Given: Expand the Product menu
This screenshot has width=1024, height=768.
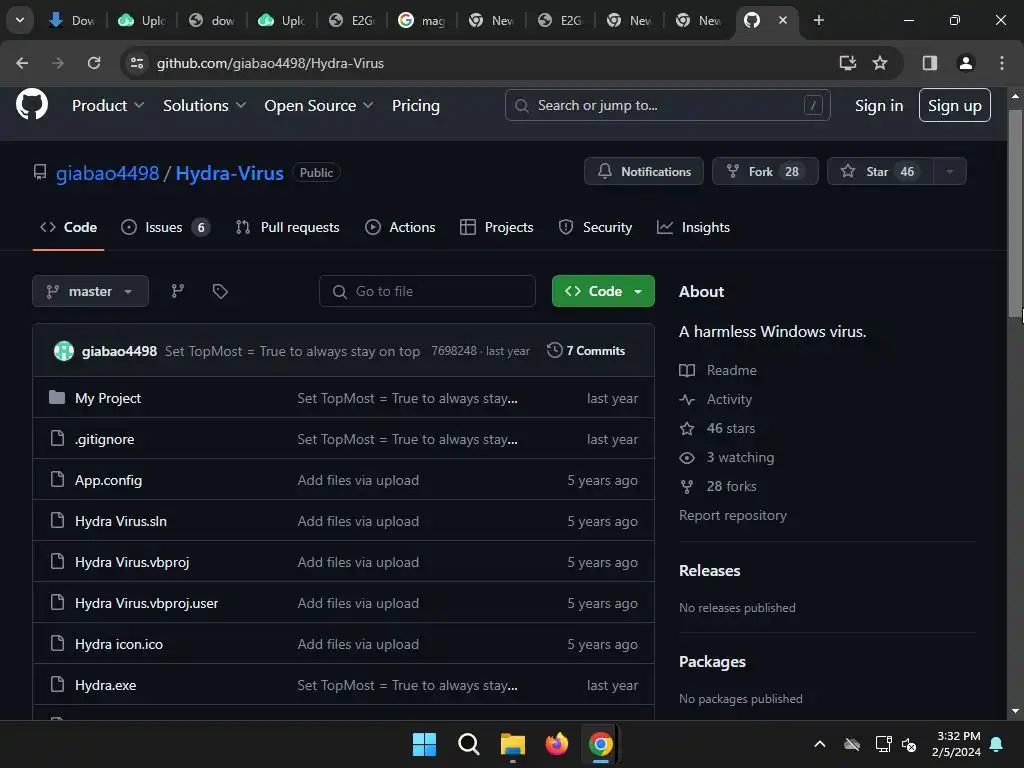Looking at the screenshot, I should tap(108, 105).
